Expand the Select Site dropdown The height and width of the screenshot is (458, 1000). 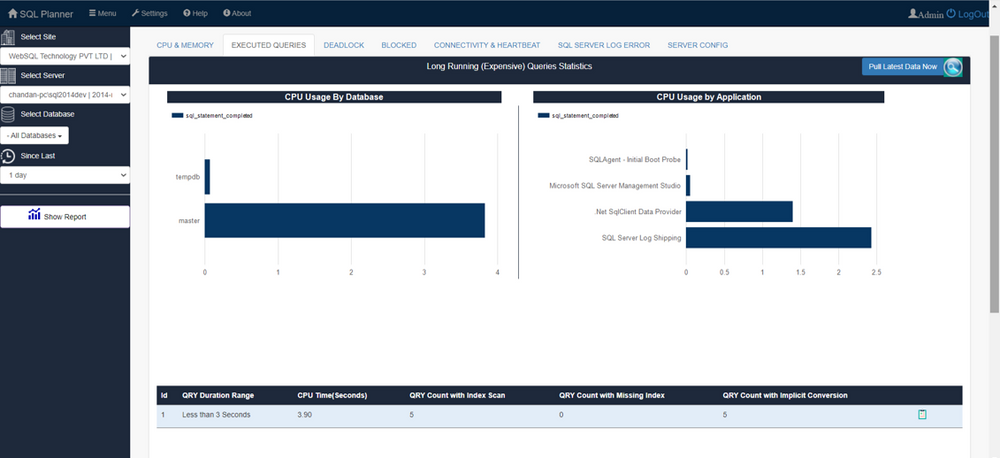65,56
